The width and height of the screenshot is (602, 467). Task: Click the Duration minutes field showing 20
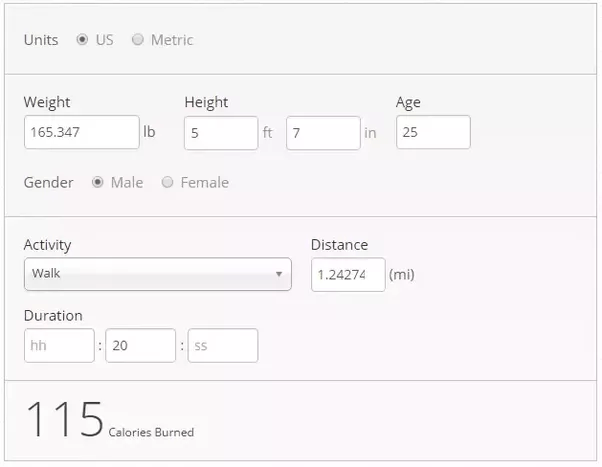click(x=140, y=345)
